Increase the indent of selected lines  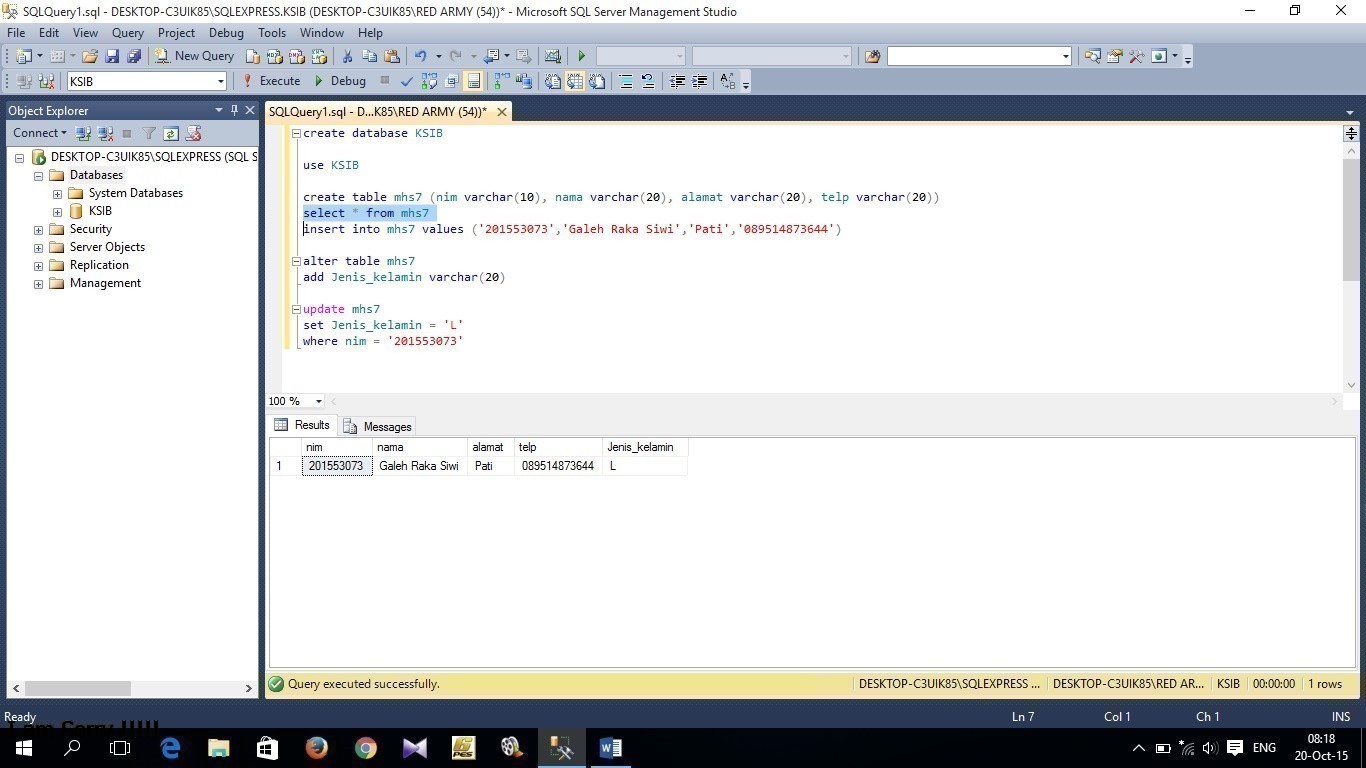point(700,81)
